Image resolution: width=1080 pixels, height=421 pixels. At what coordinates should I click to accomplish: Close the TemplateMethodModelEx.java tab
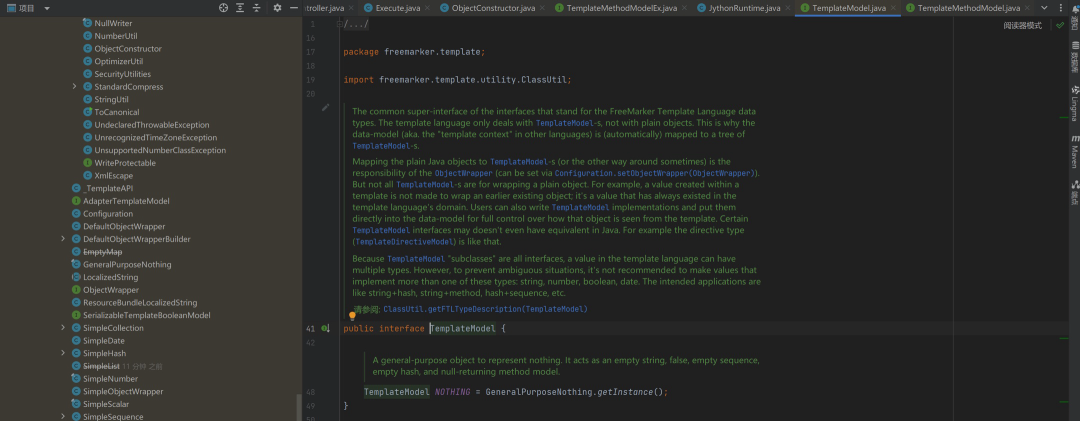tap(684, 8)
